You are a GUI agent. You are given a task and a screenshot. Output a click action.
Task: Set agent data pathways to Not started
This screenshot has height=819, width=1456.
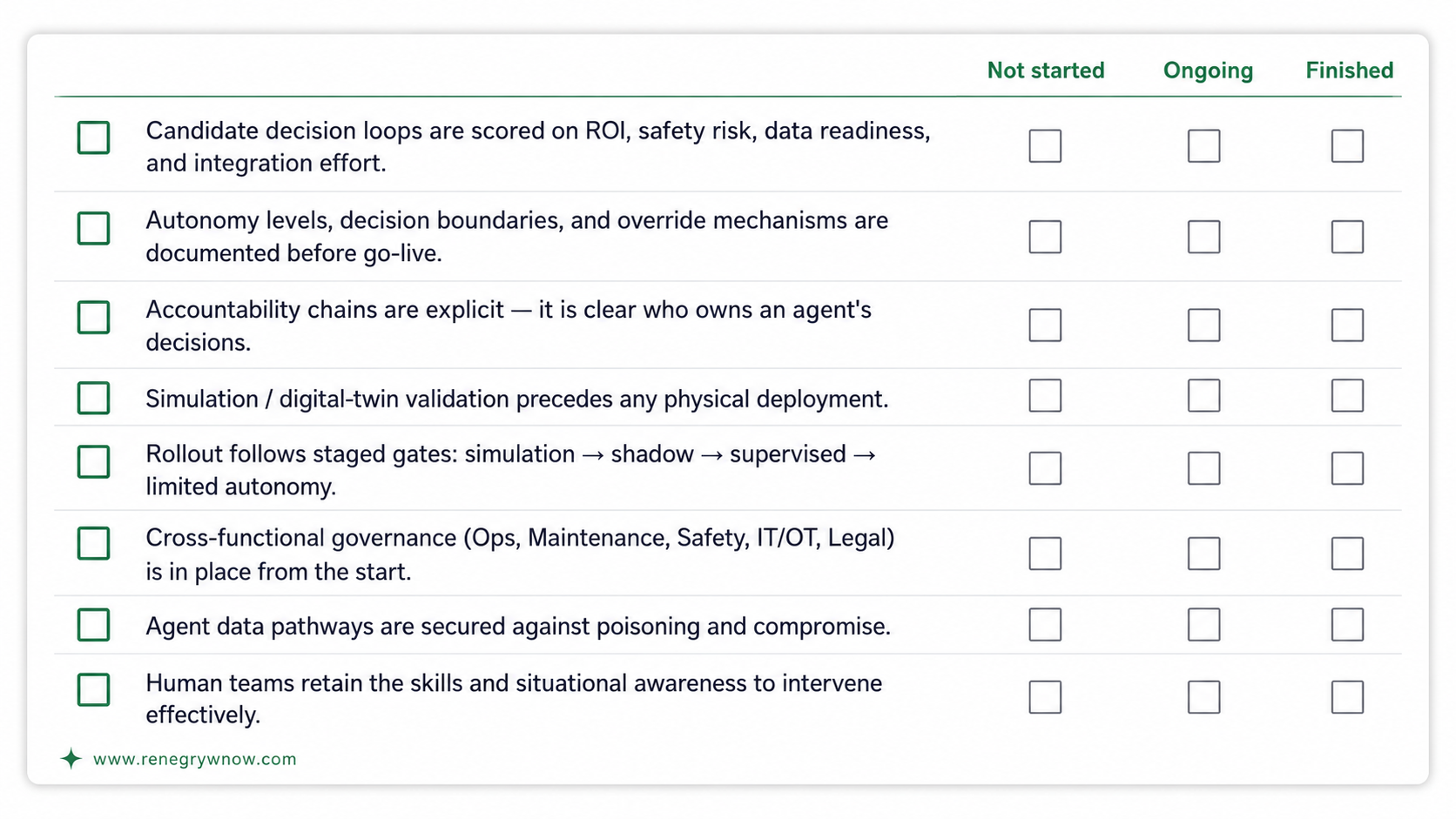(x=1045, y=625)
